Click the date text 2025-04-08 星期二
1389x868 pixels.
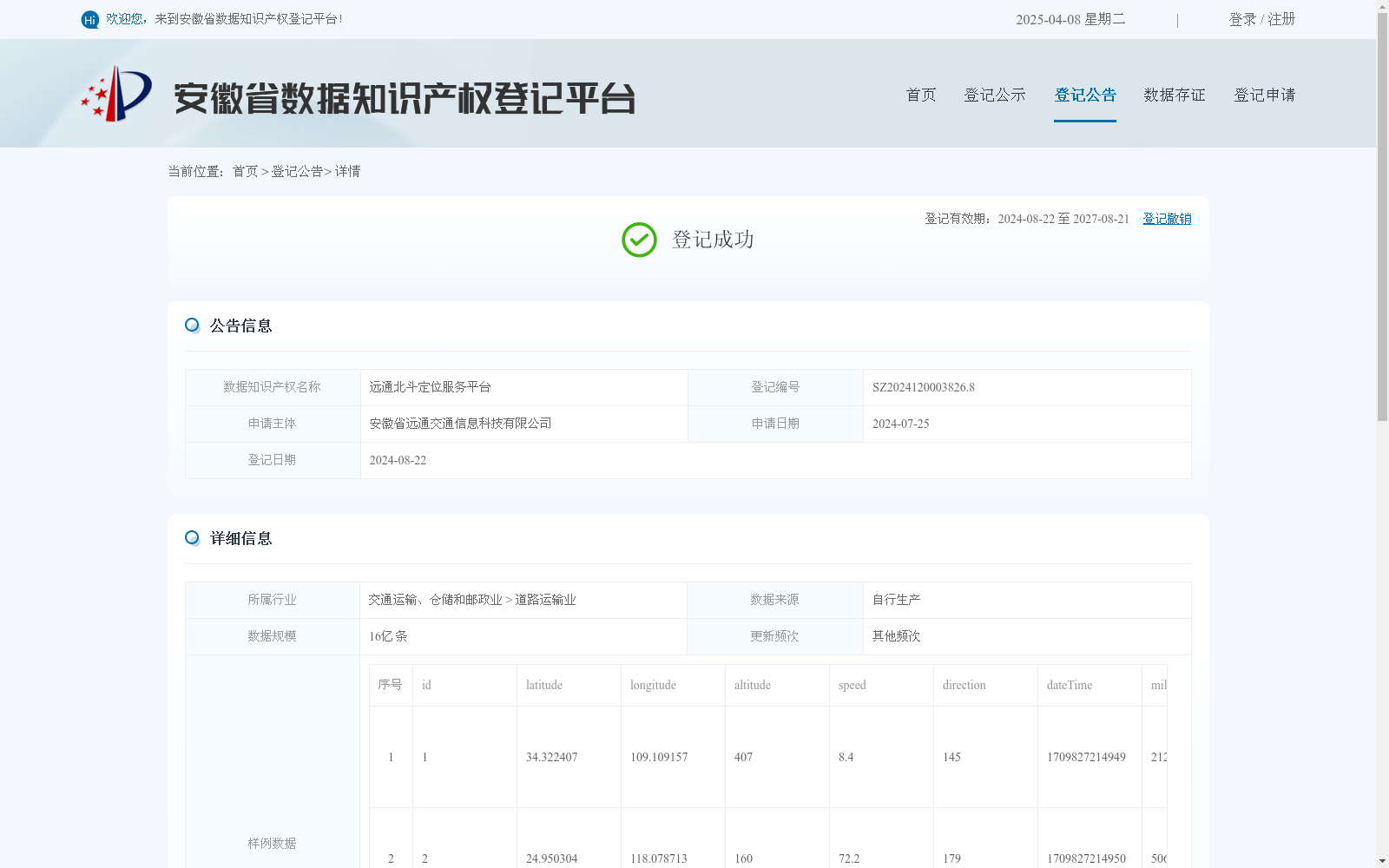click(x=1070, y=19)
